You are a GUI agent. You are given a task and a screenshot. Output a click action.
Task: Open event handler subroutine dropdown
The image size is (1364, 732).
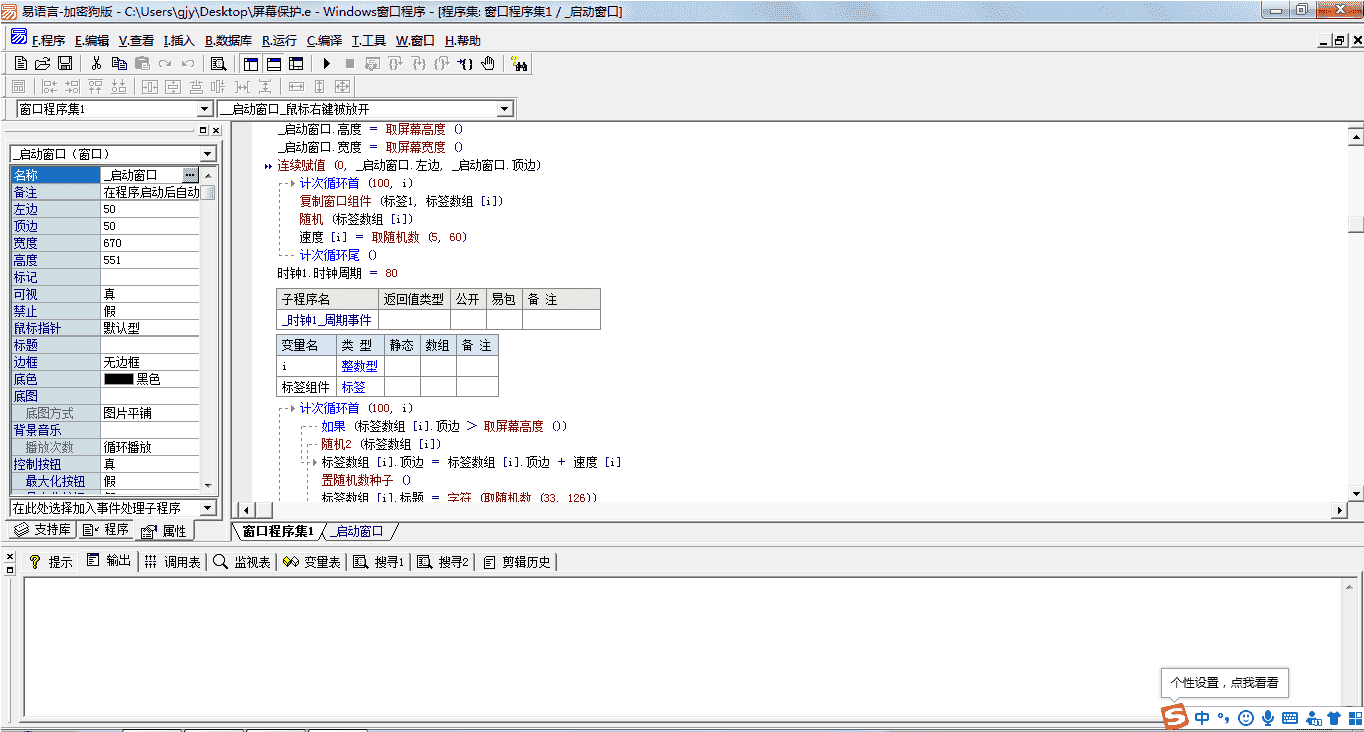click(x=208, y=508)
